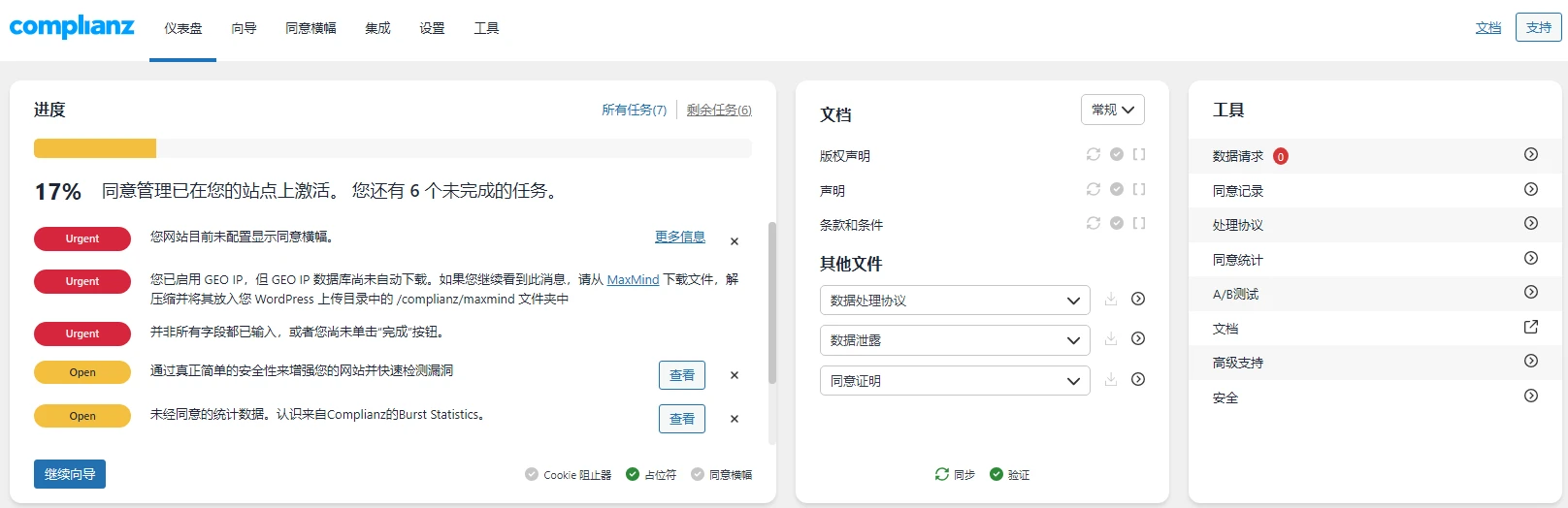Click checkmark icon in 声明 row

click(x=1117, y=189)
